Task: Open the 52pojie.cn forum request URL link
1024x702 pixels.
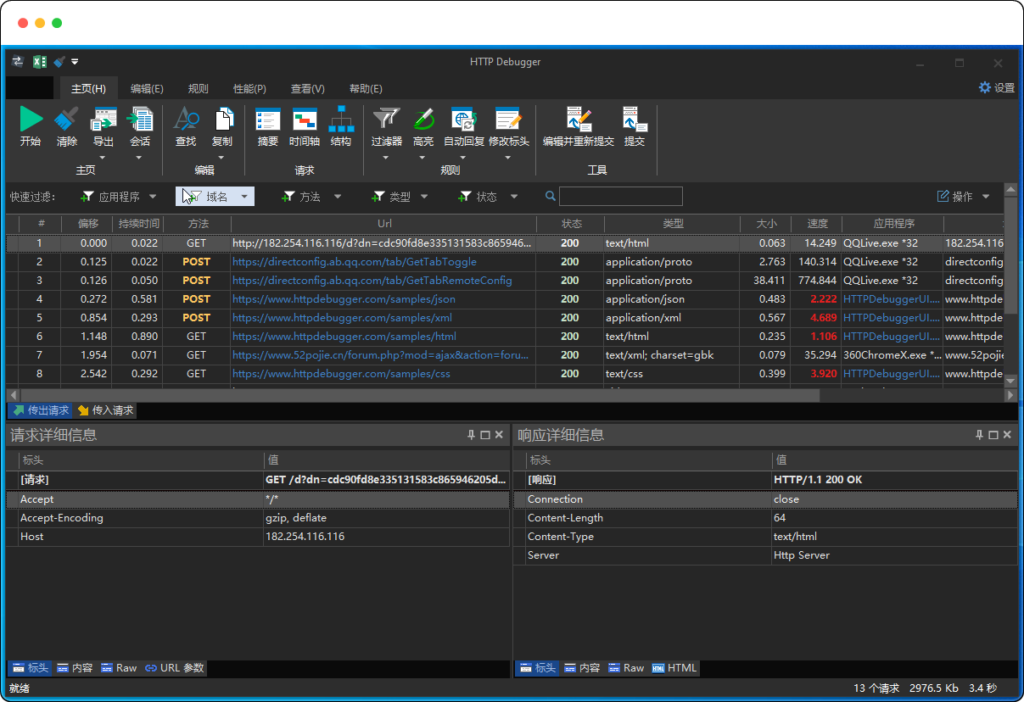Action: (x=381, y=355)
